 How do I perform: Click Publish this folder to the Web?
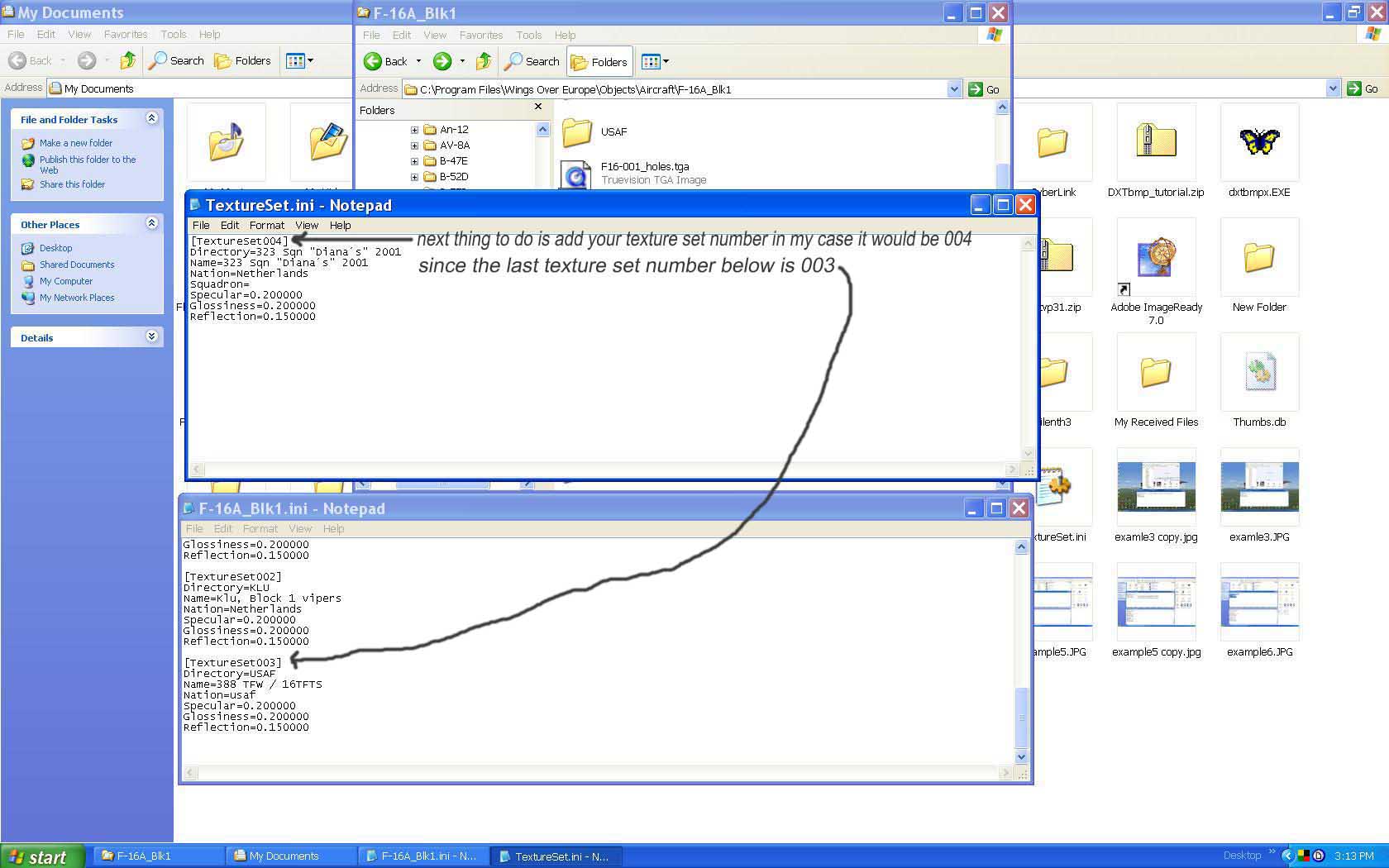pyautogui.click(x=88, y=165)
